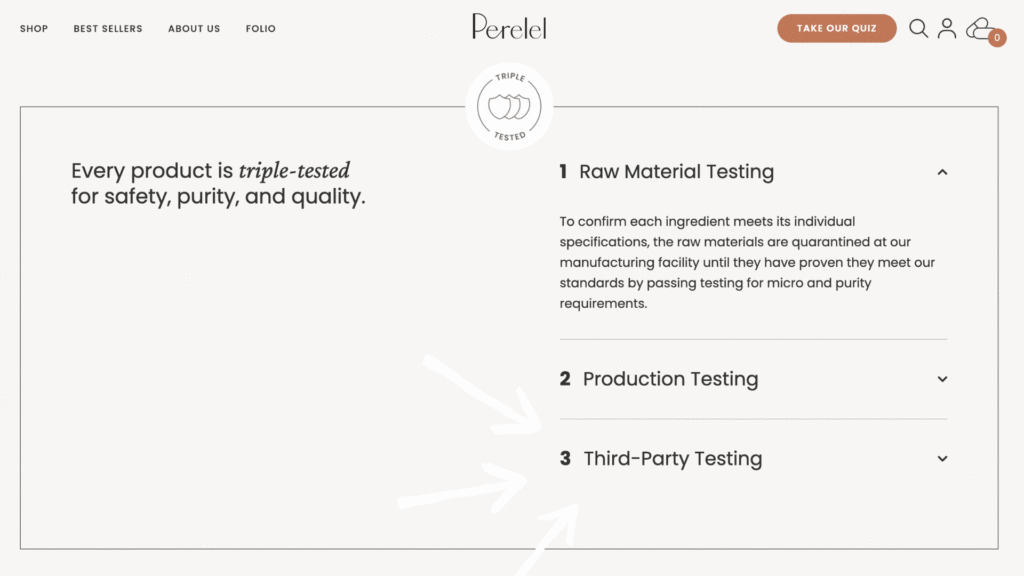Open the Best Sellers menu item
This screenshot has height=576, width=1024.
108,29
